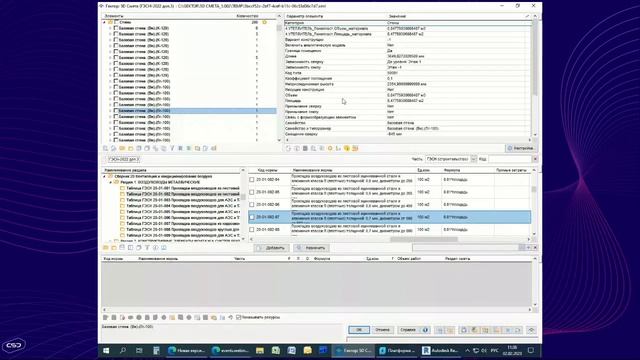Switch to Autodesk Revit taskbar item
This screenshot has height=360, width=640.
coord(440,350)
